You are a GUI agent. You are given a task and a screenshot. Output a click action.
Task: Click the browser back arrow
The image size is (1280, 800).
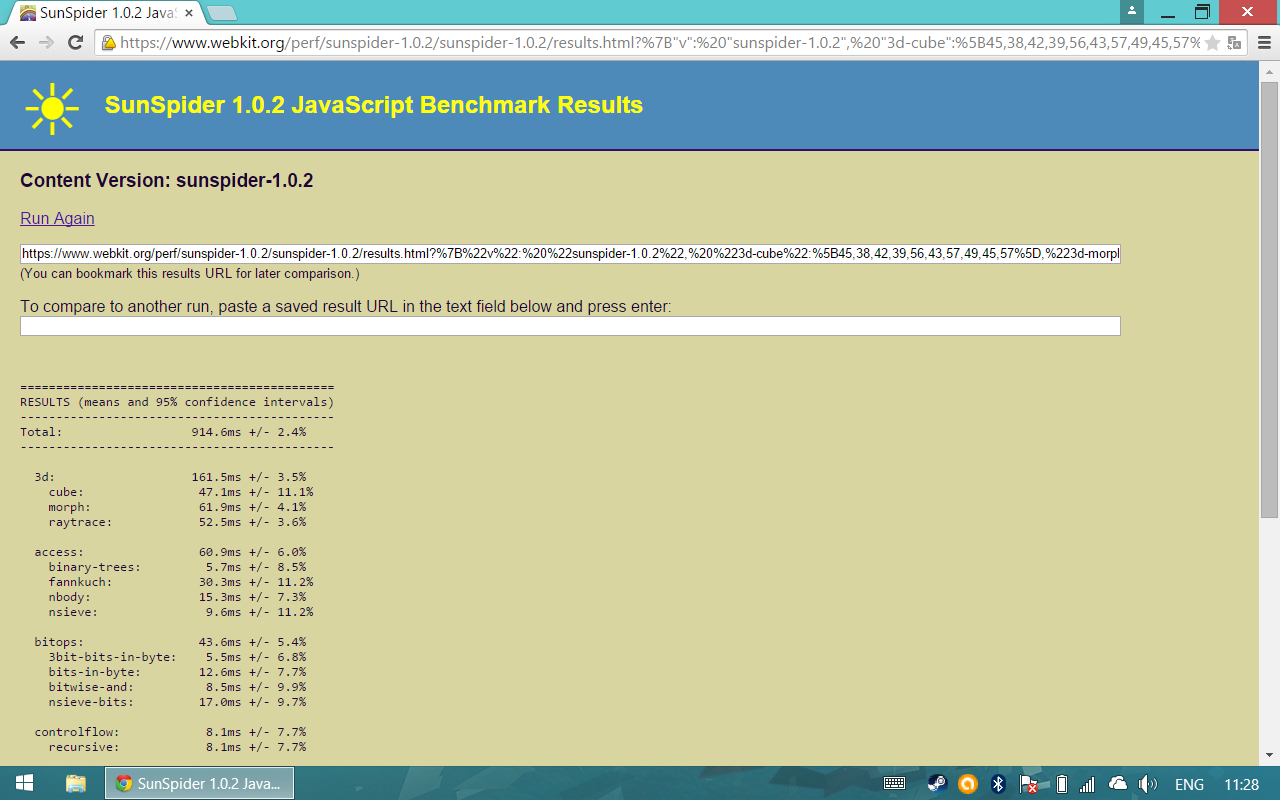17,42
